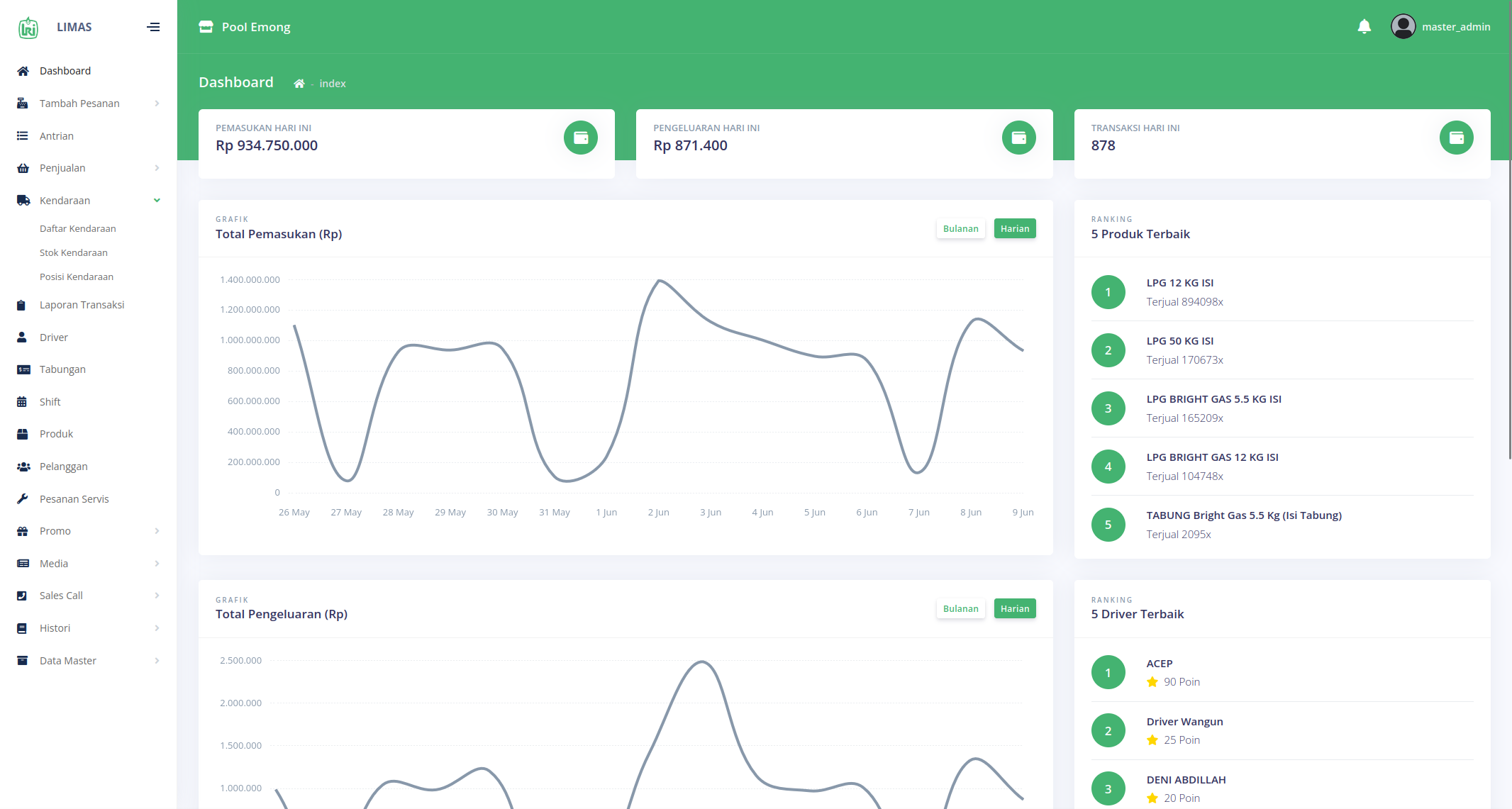Click "LPG 50 KG ISI" product name
The height and width of the screenshot is (809, 1512).
pyautogui.click(x=1180, y=341)
